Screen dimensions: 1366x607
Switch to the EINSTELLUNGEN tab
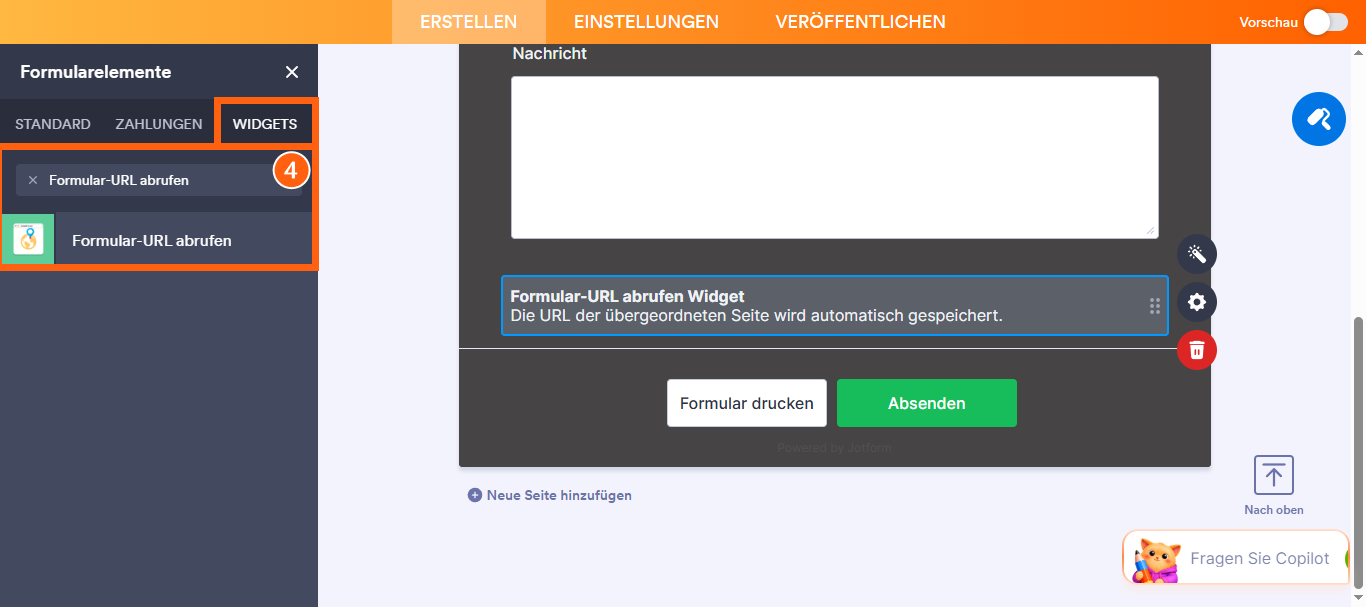coord(646,22)
